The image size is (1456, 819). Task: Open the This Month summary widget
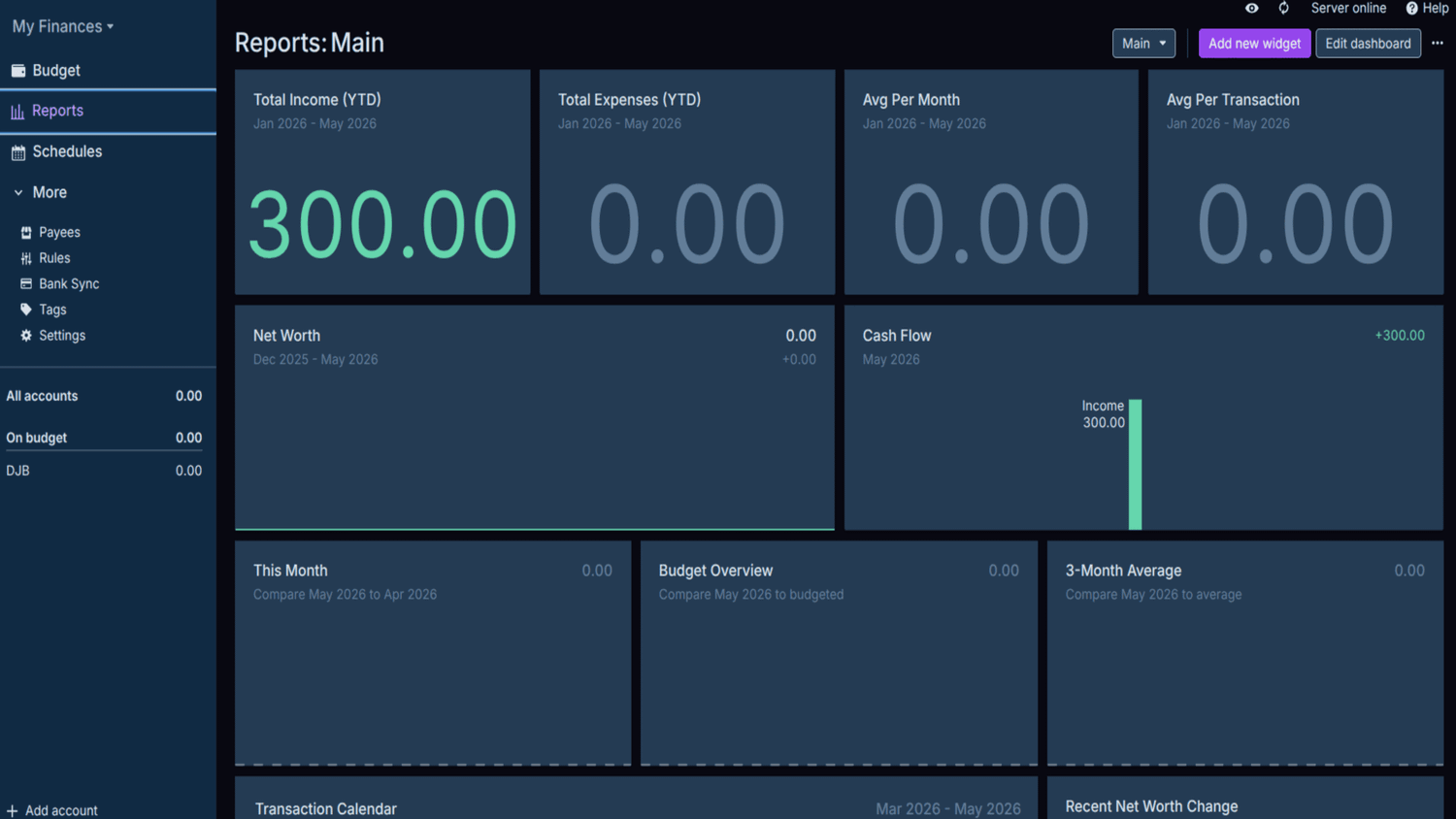click(x=433, y=653)
